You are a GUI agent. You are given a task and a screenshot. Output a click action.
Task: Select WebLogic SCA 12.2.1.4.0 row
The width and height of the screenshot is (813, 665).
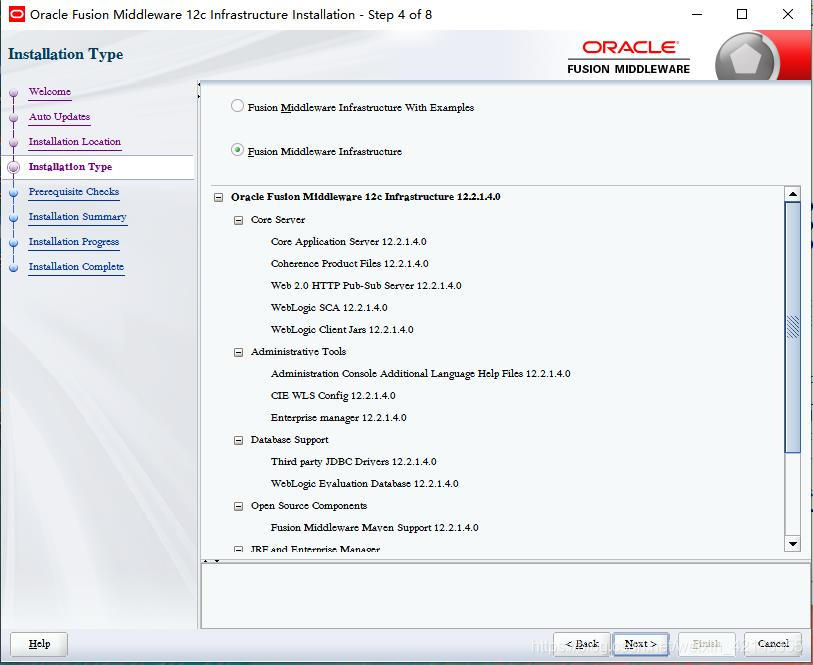[x=329, y=308]
